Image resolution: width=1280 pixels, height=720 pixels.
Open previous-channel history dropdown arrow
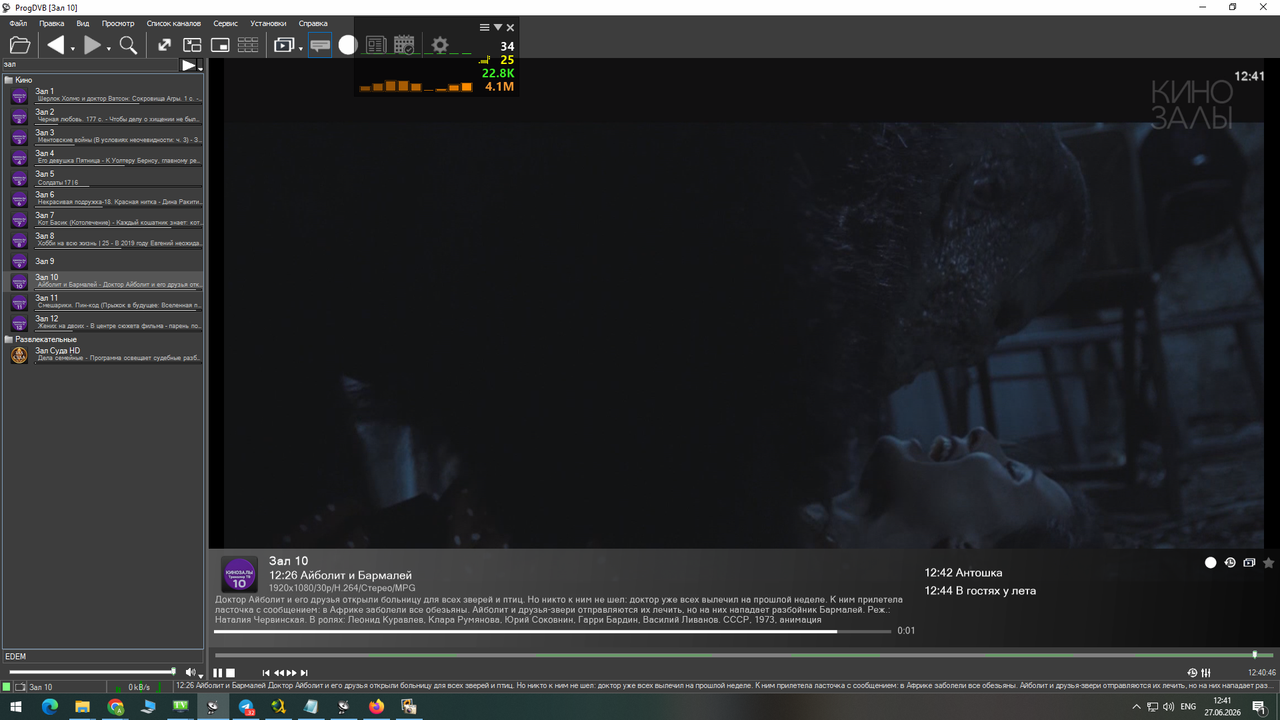click(73, 49)
